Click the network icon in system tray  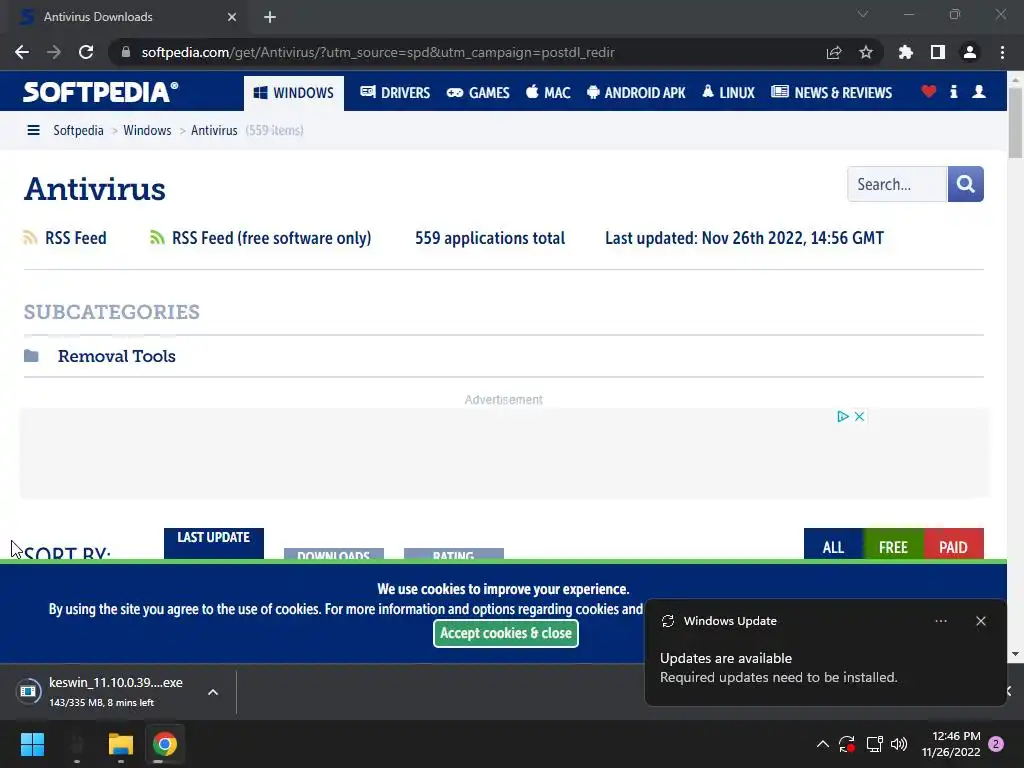pos(874,744)
